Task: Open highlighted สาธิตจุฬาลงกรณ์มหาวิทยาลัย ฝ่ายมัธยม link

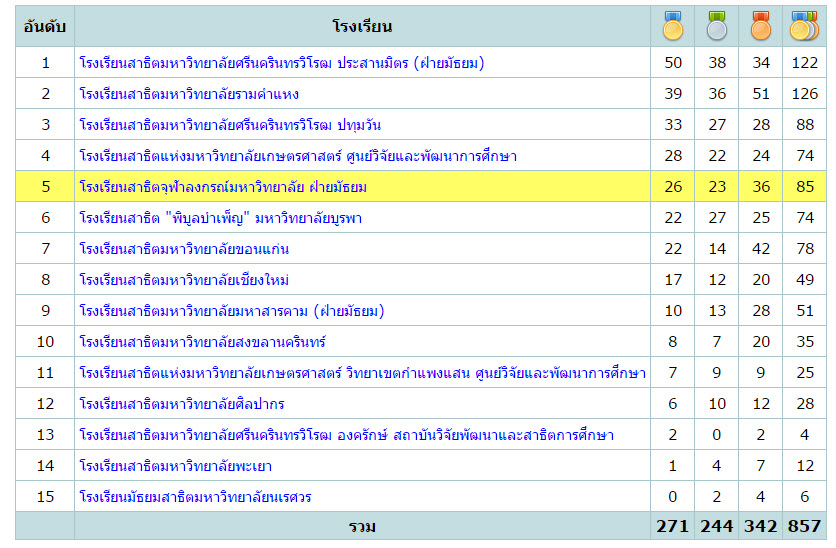Action: click(x=223, y=187)
